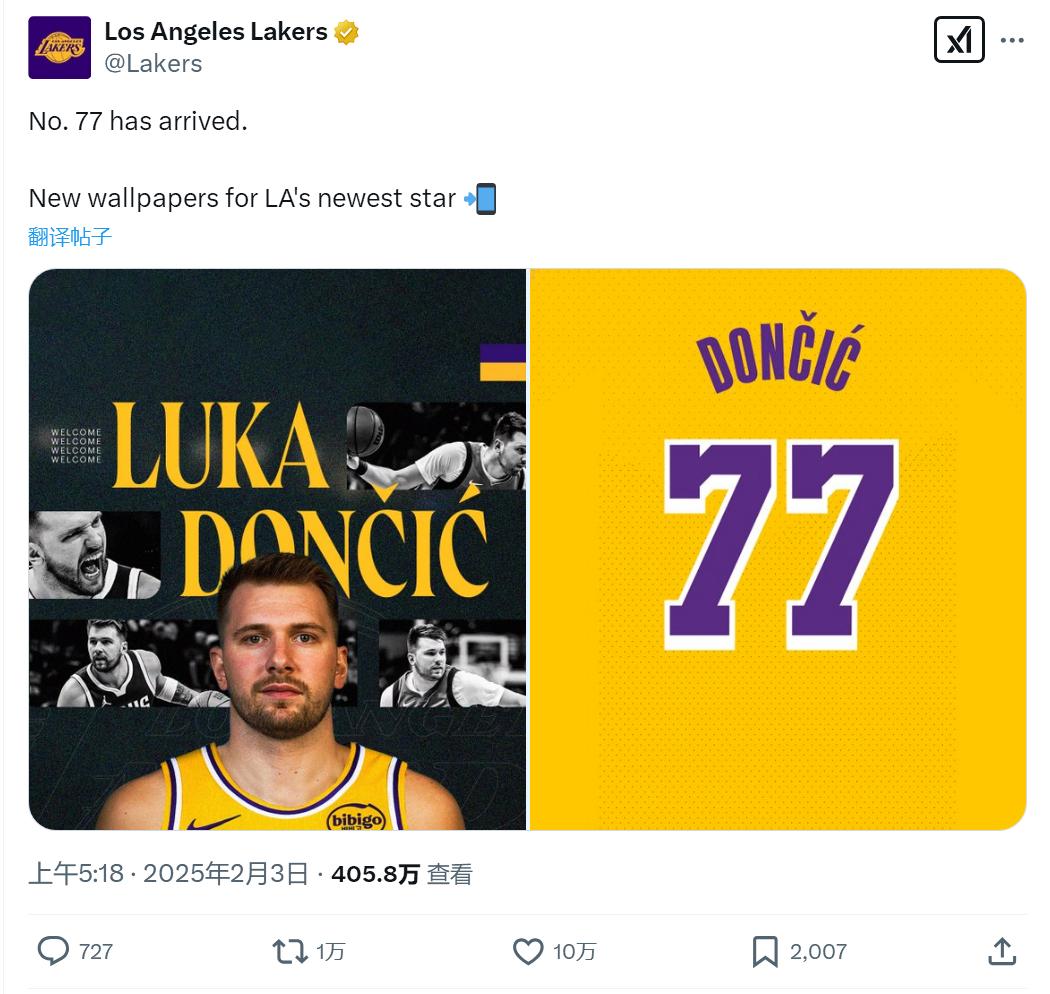
Task: Click the Lakers profile avatar
Action: (x=59, y=47)
